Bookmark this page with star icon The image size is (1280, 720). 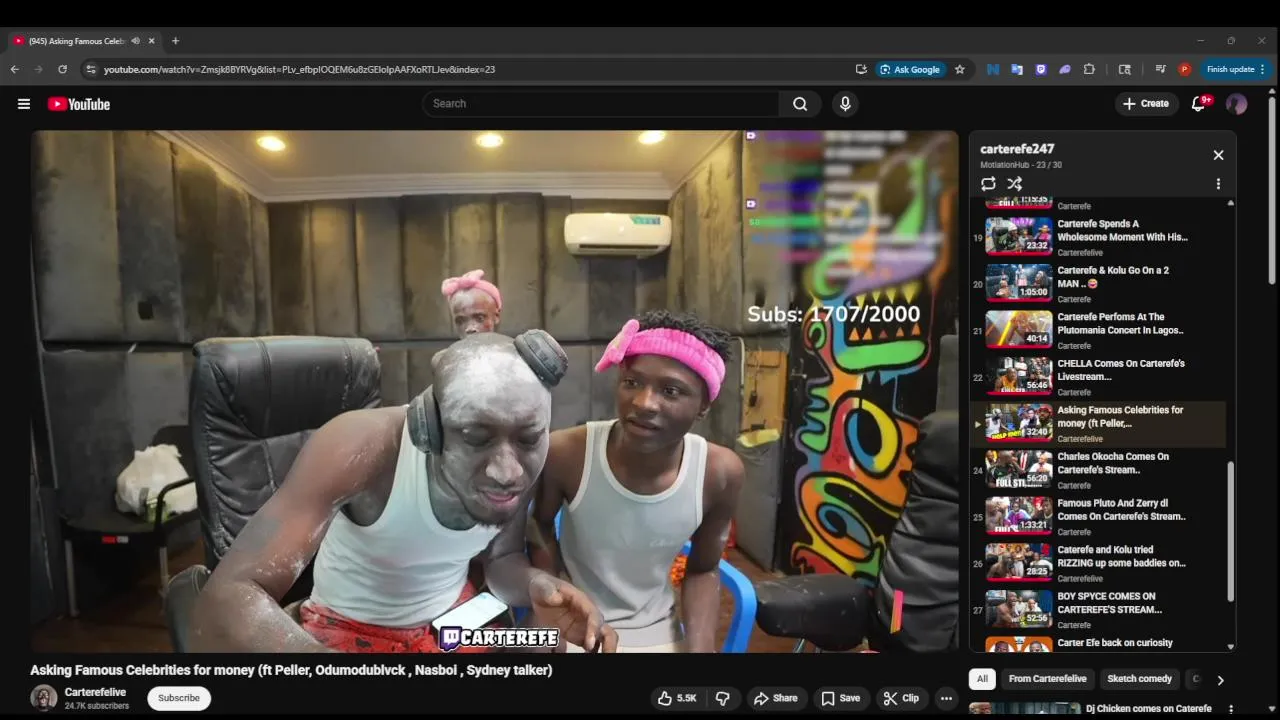tap(960, 69)
